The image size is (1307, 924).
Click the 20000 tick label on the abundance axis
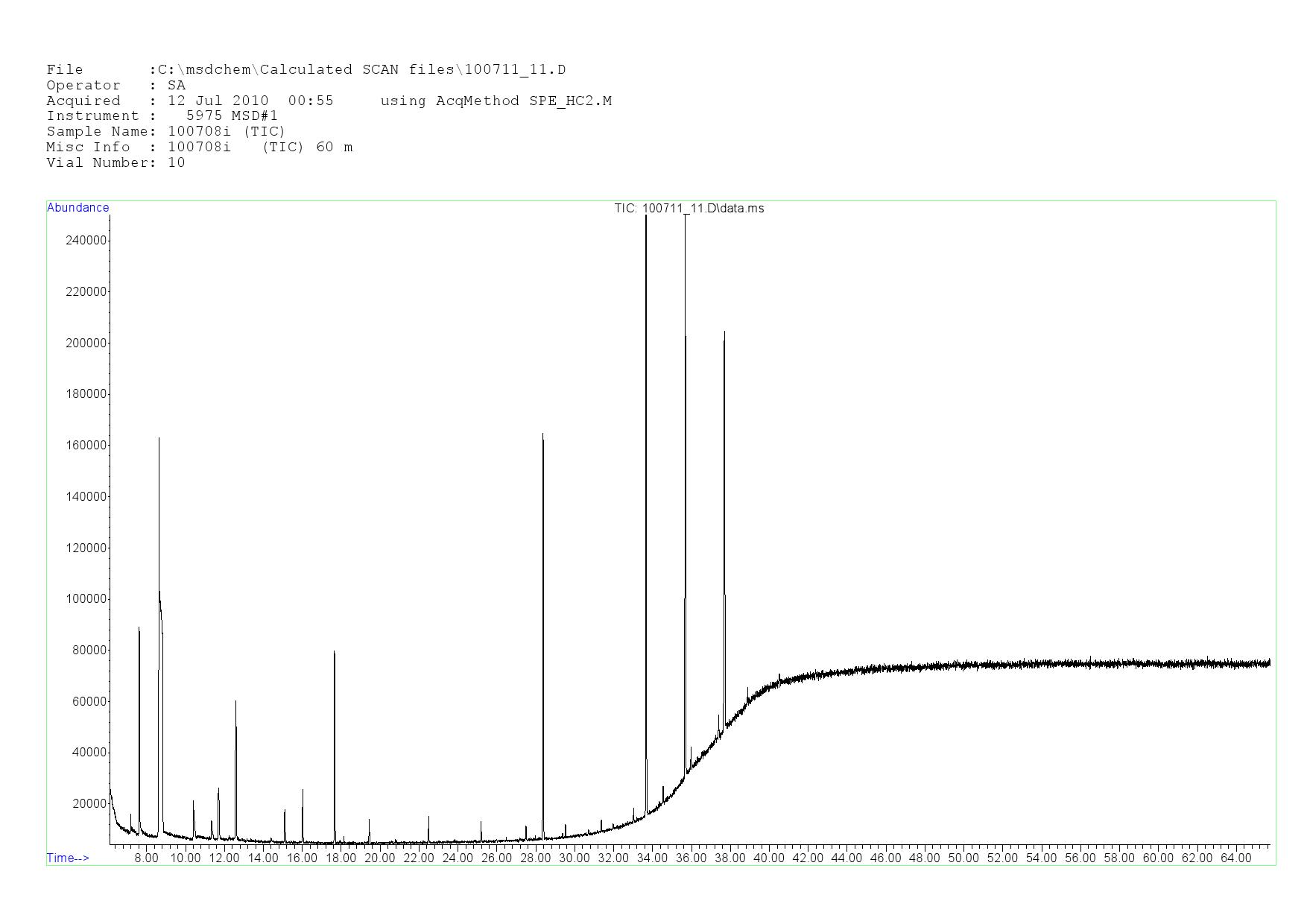(89, 803)
